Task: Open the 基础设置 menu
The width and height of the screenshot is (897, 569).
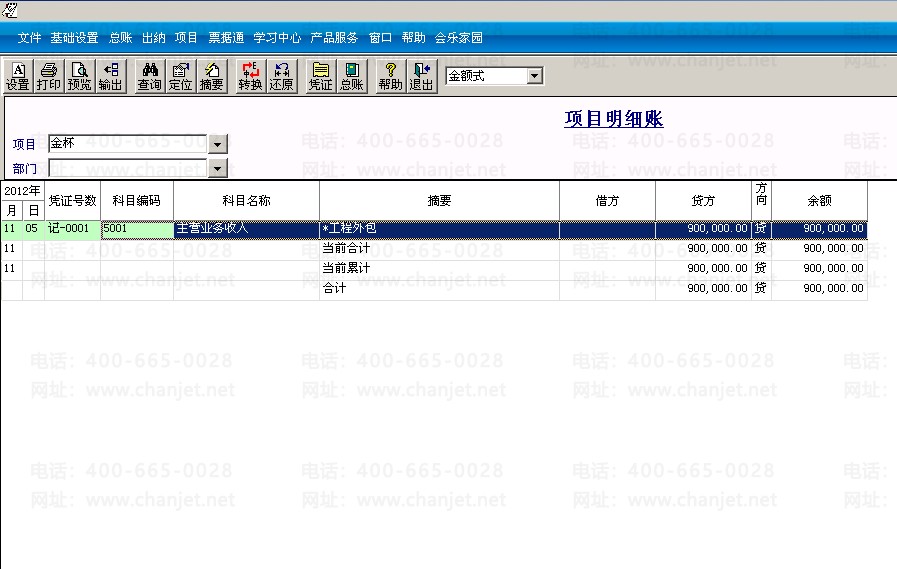Action: [x=74, y=38]
